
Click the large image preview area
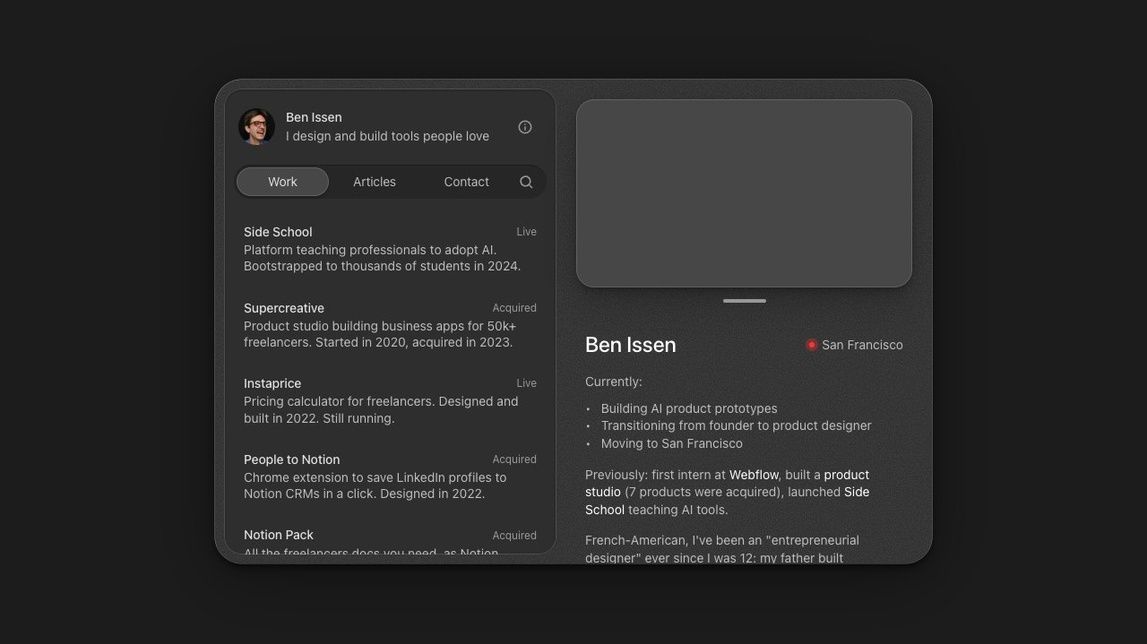pyautogui.click(x=743, y=190)
